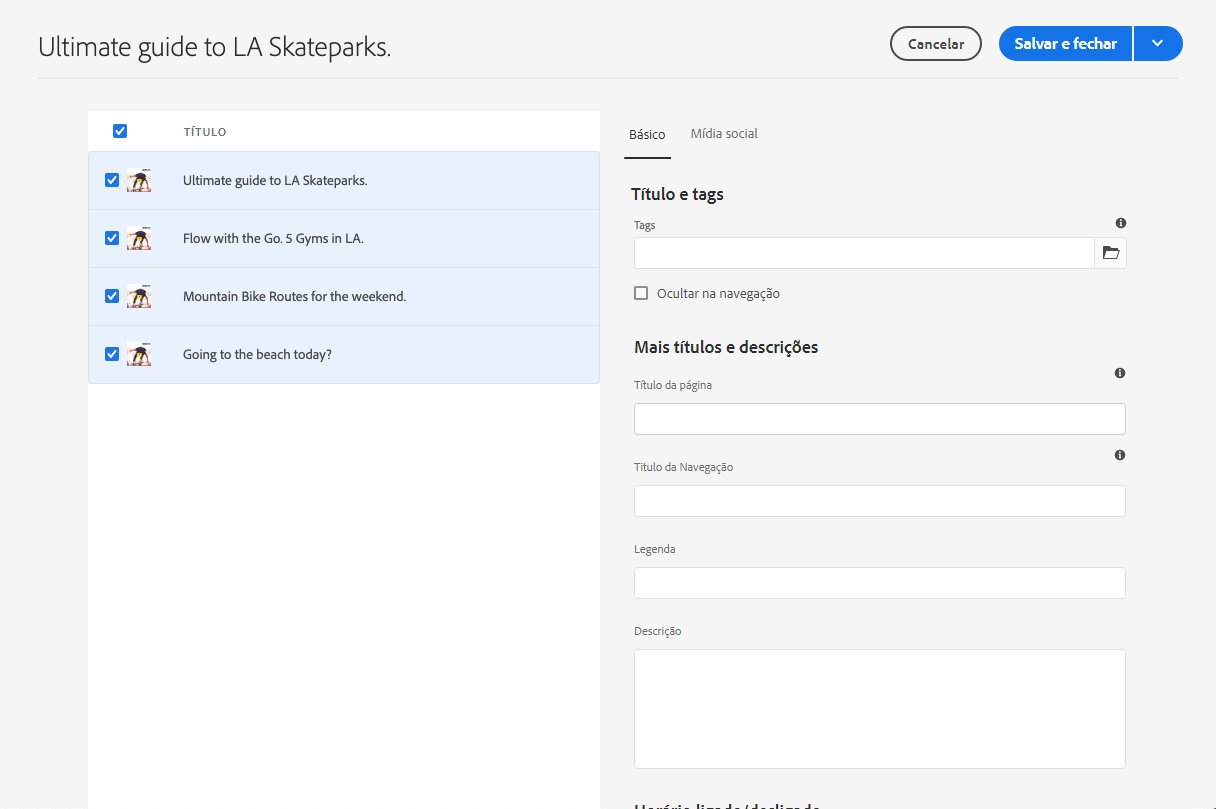The width and height of the screenshot is (1216, 809).
Task: Click thumbnail of Going to the beach today
Action: tap(139, 355)
